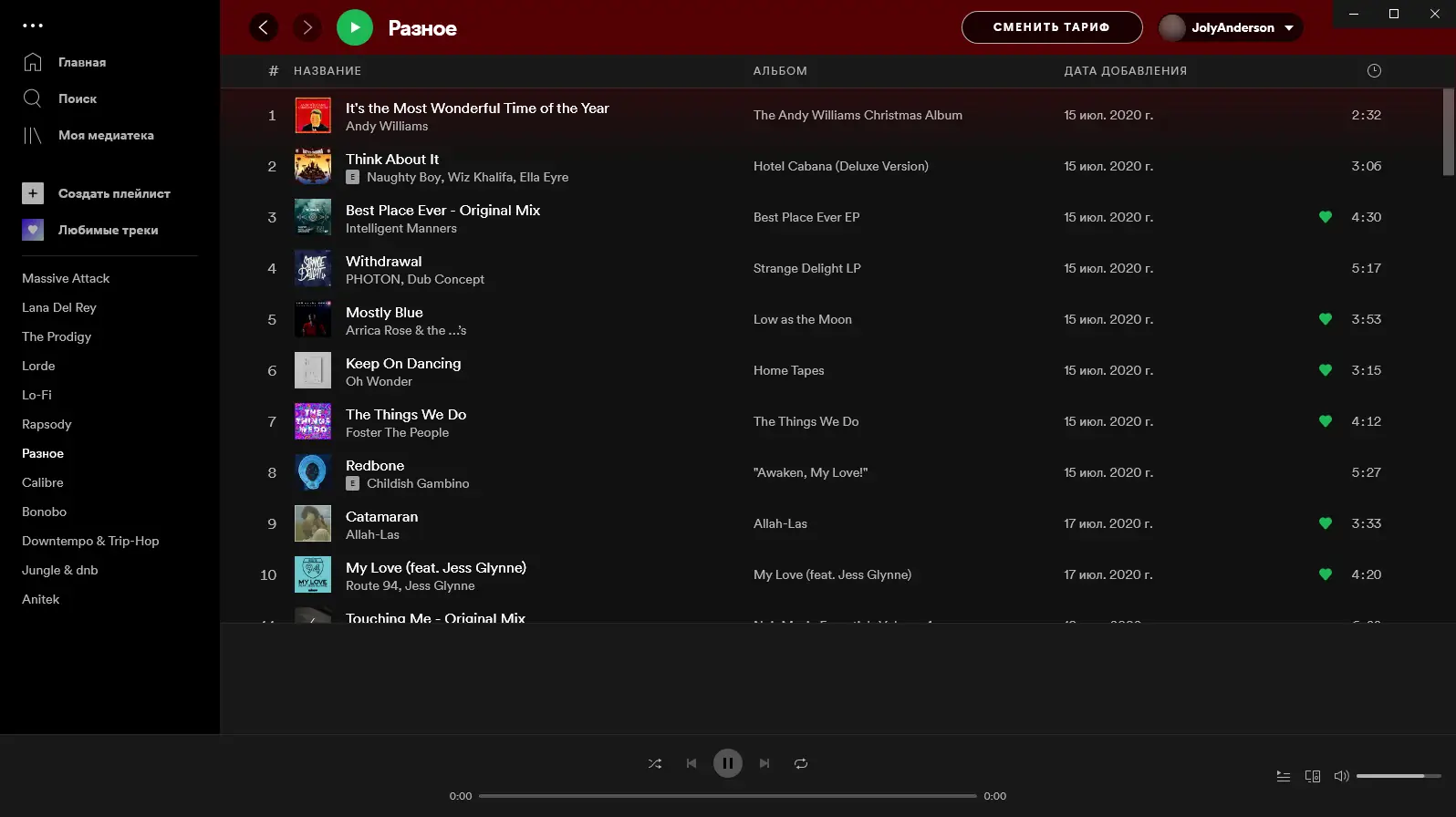Mute with the speaker icon
The width and height of the screenshot is (1456, 817).
tap(1341, 776)
